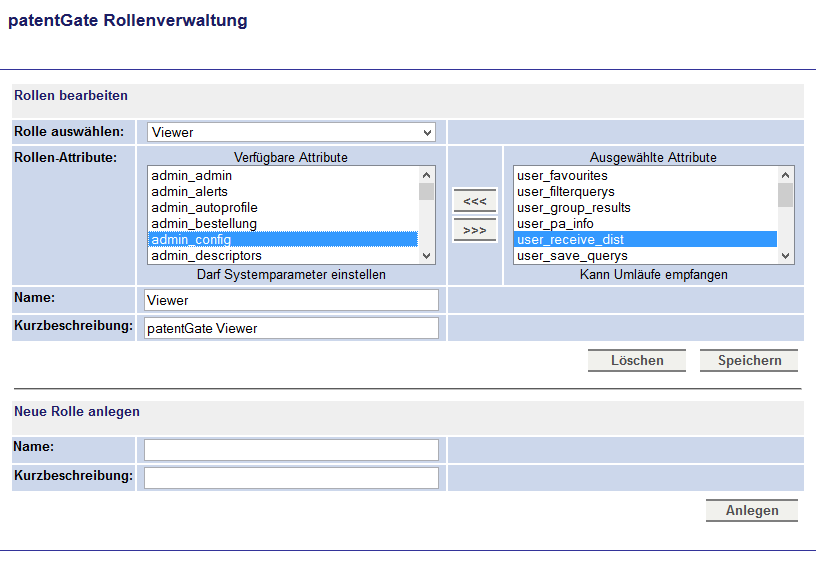Click the Speichern button

coord(749,361)
